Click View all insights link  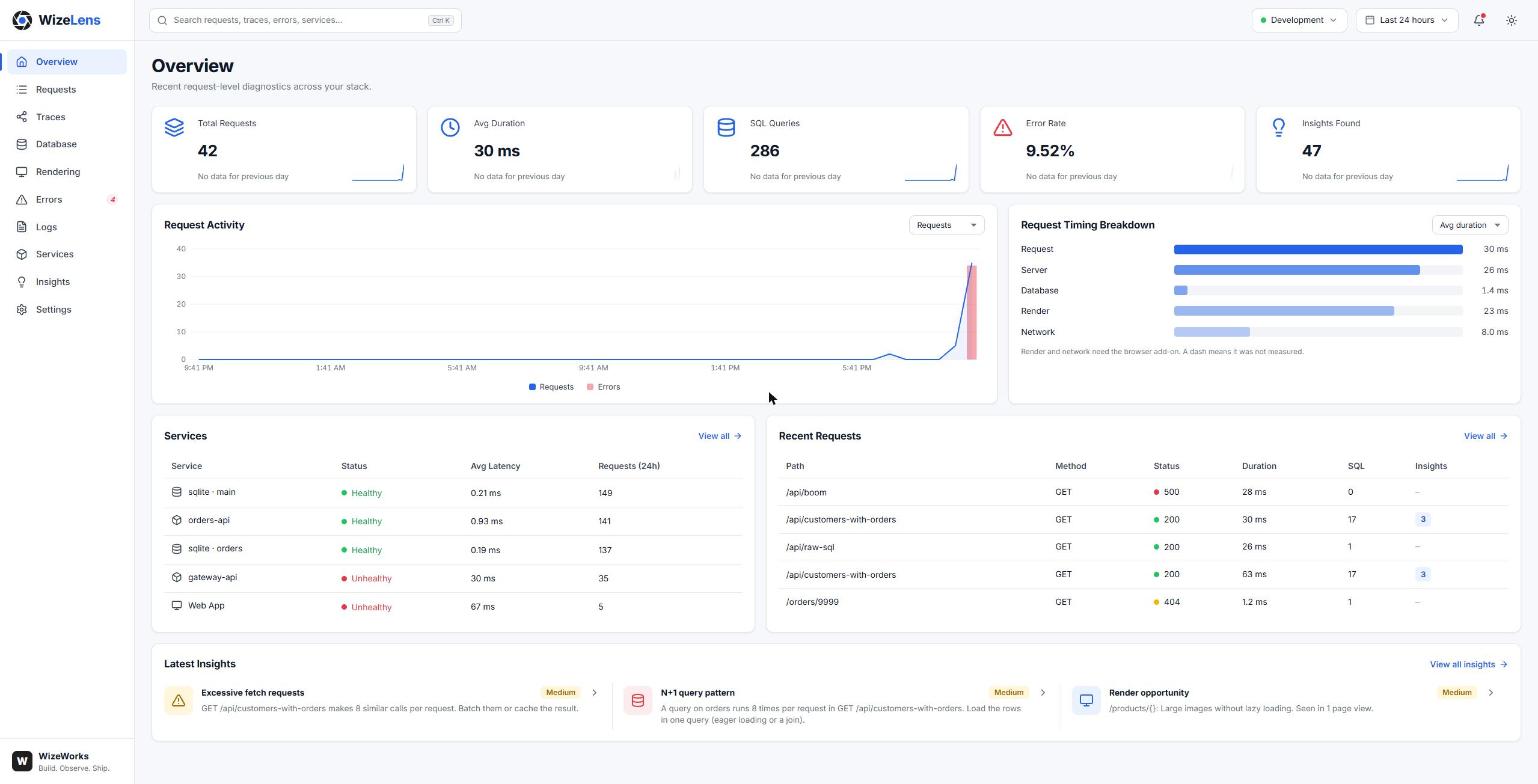pyautogui.click(x=1469, y=664)
